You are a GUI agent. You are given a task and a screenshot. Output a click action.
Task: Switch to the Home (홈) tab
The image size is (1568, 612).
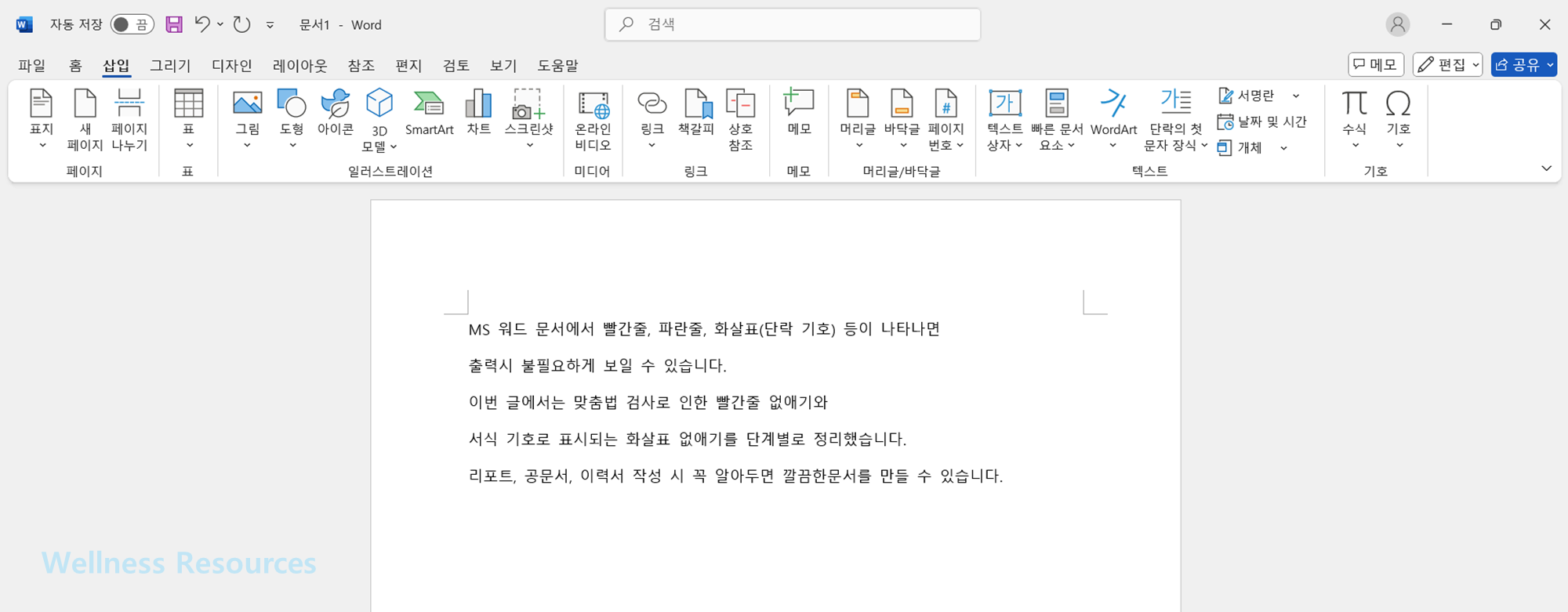75,66
